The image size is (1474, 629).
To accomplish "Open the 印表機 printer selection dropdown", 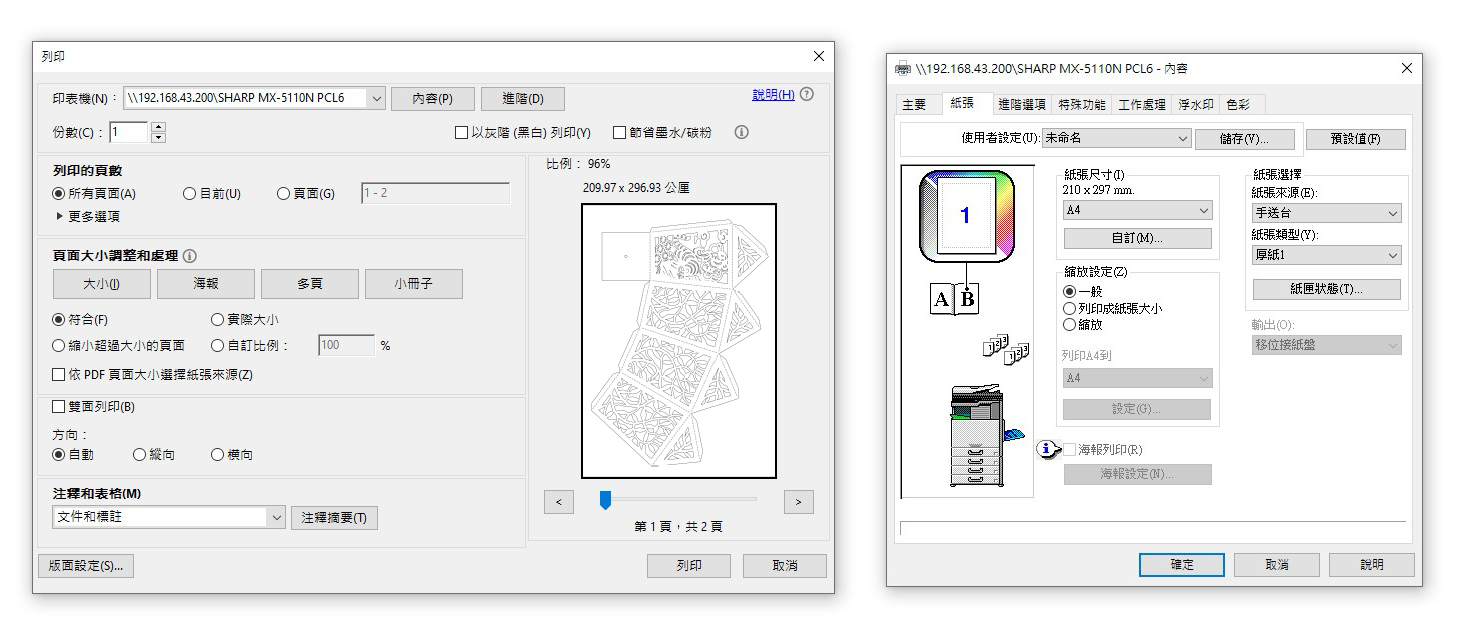I will 377,98.
